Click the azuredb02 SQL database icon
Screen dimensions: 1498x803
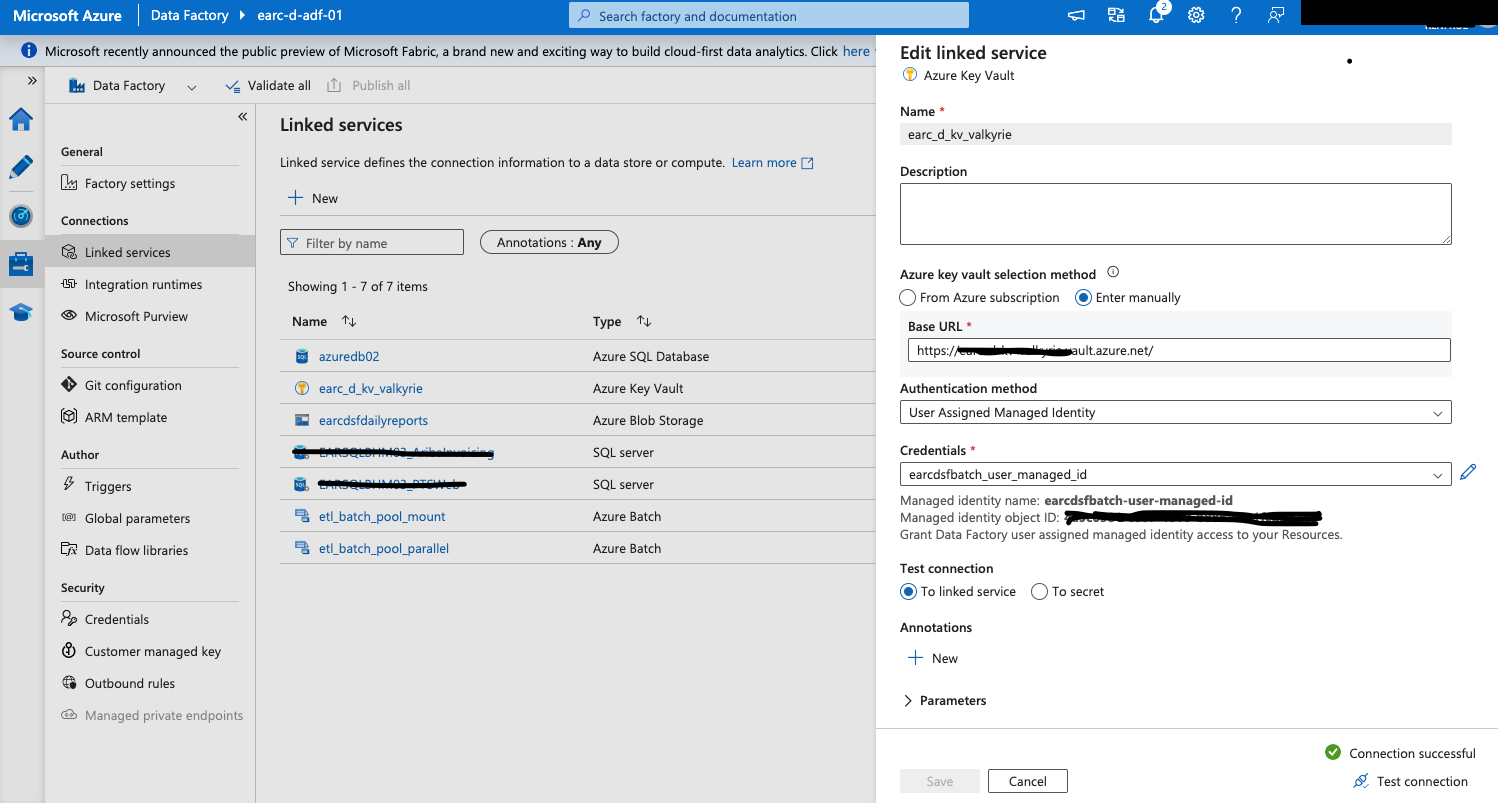pos(302,356)
